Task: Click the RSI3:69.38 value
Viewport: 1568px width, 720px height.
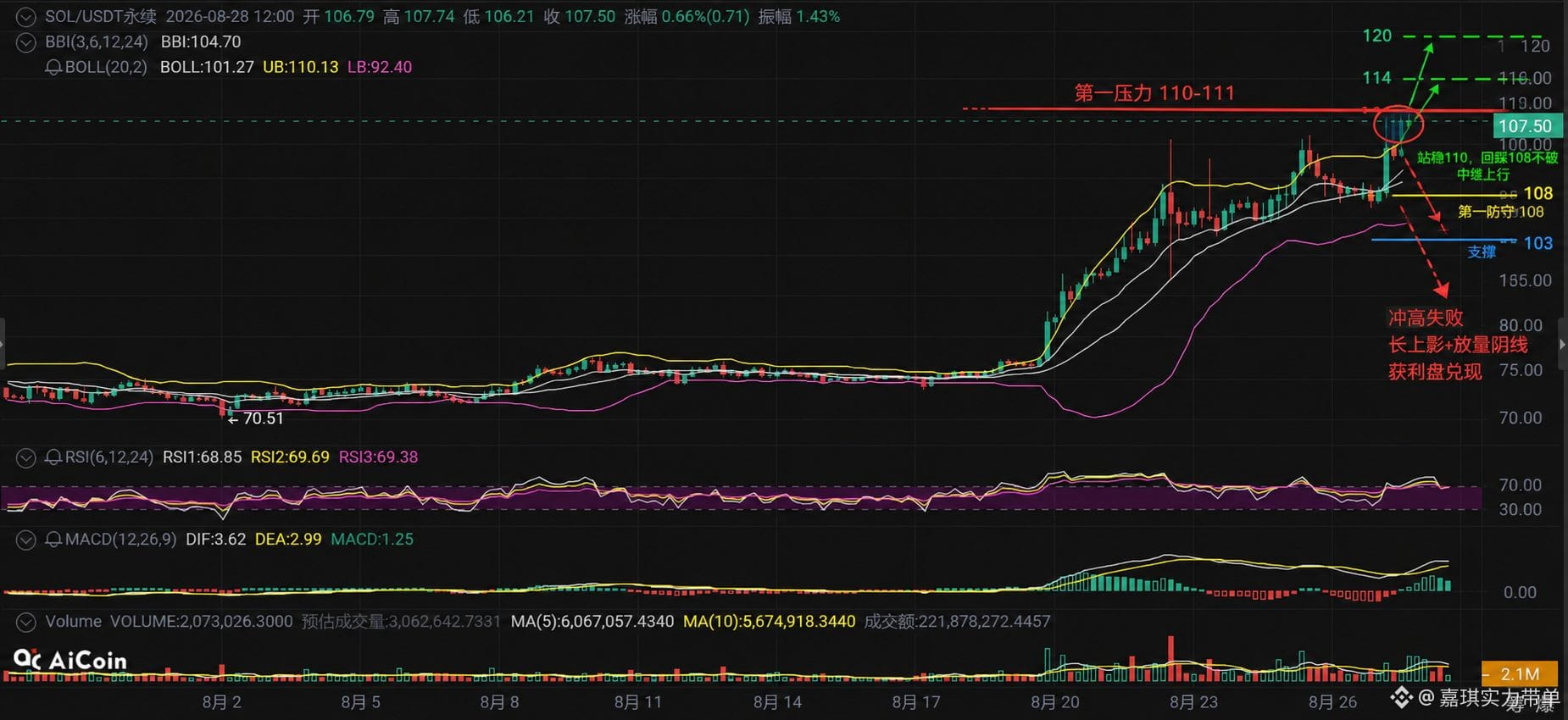Action: 379,457
